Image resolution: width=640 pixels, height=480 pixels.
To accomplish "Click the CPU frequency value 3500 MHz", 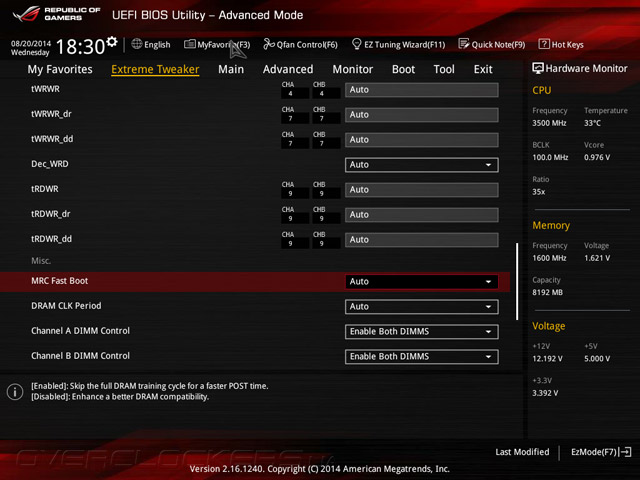I will 549,123.
